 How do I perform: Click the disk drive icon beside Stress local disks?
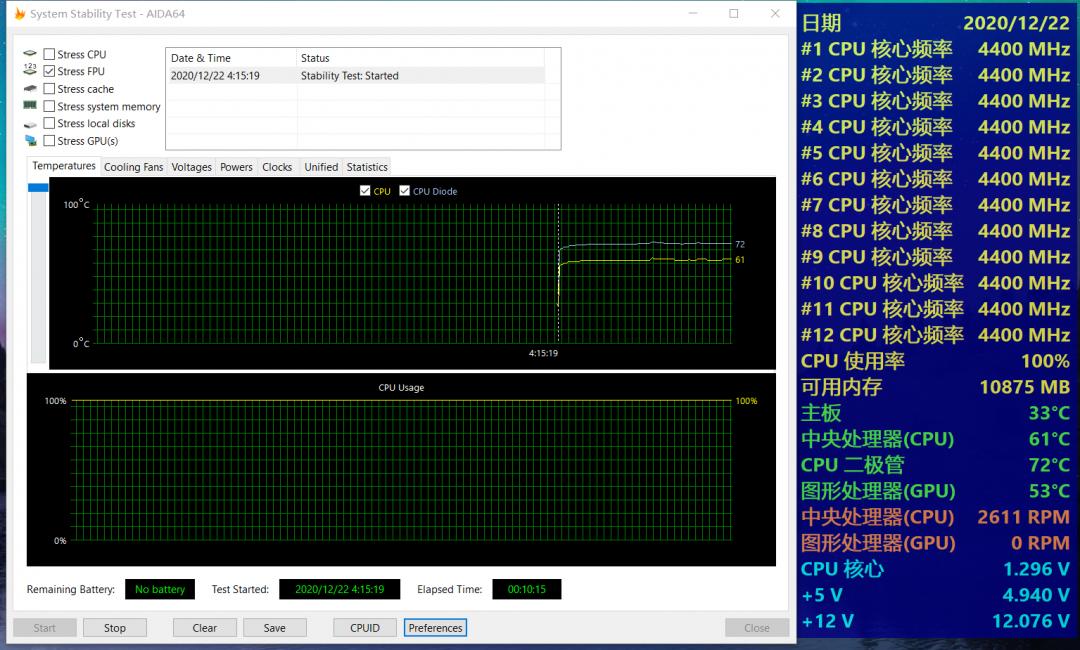pyautogui.click(x=30, y=124)
